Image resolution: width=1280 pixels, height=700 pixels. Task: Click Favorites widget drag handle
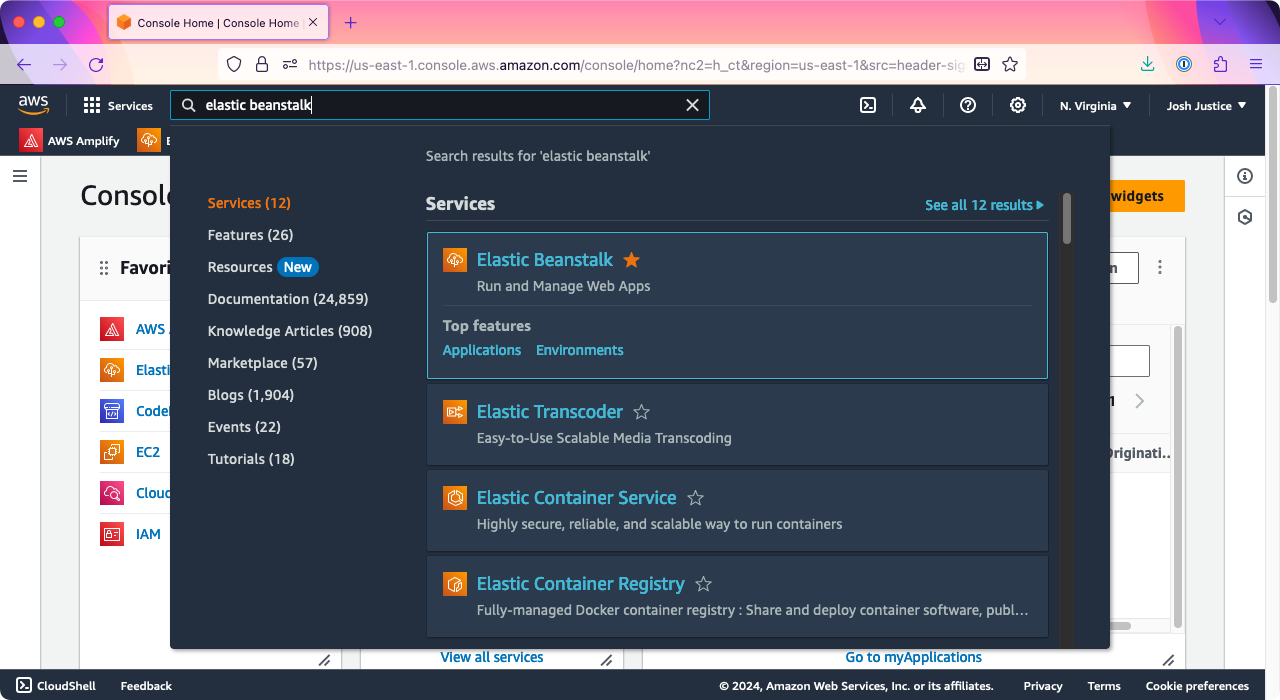click(x=104, y=268)
